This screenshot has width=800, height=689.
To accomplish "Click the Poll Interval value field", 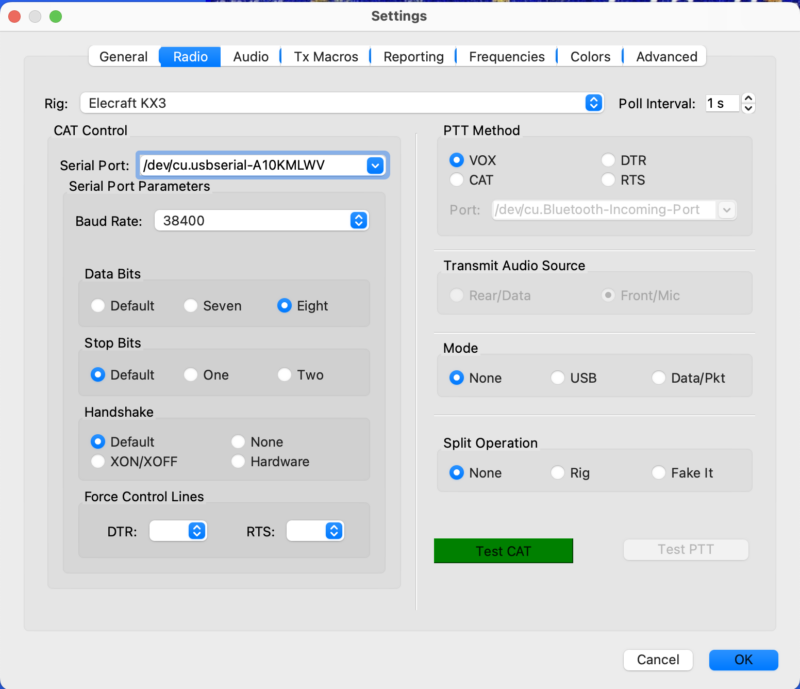I will [721, 103].
